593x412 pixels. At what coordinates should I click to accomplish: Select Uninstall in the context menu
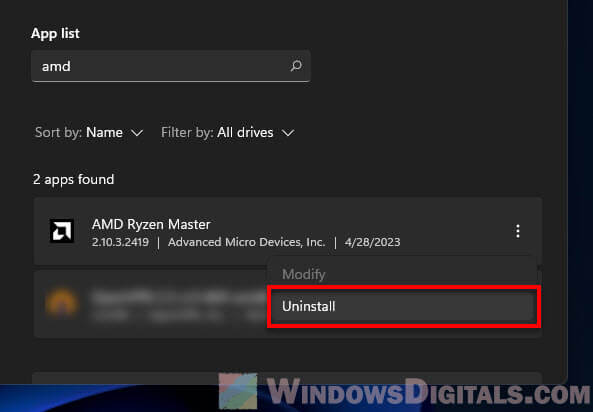[x=404, y=306]
